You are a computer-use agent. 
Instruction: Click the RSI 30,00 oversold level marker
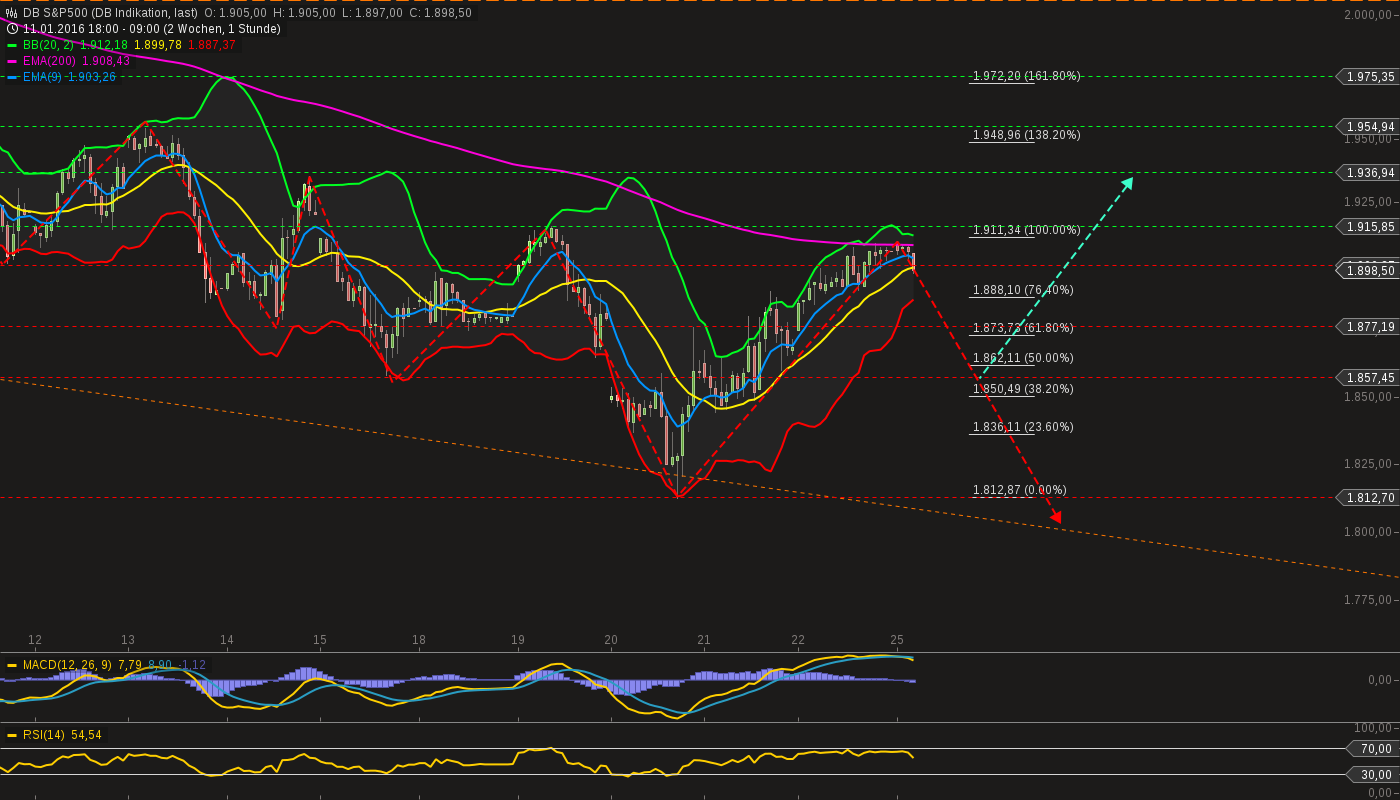pyautogui.click(x=1373, y=774)
